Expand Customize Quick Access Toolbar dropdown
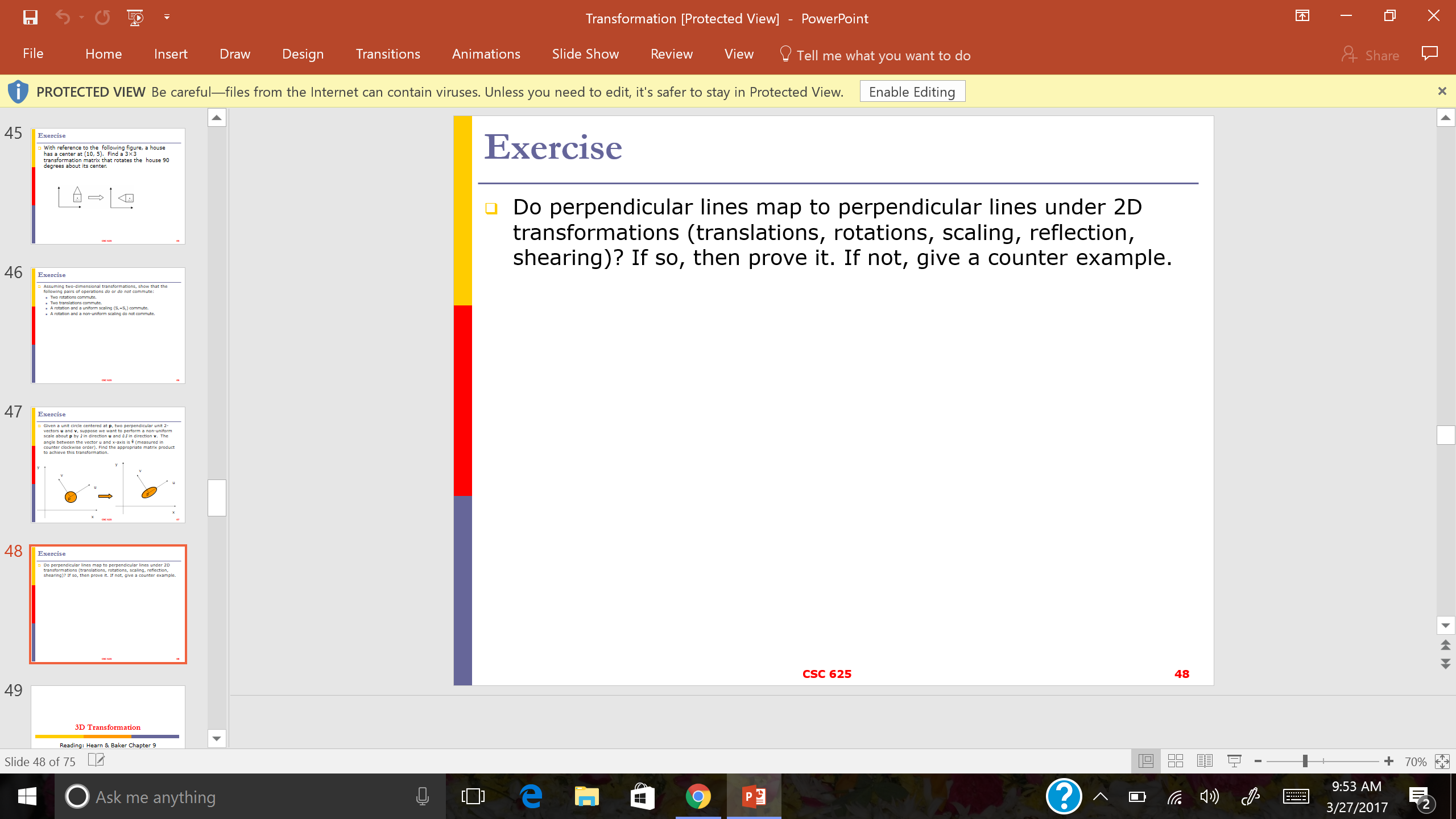 pyautogui.click(x=167, y=18)
